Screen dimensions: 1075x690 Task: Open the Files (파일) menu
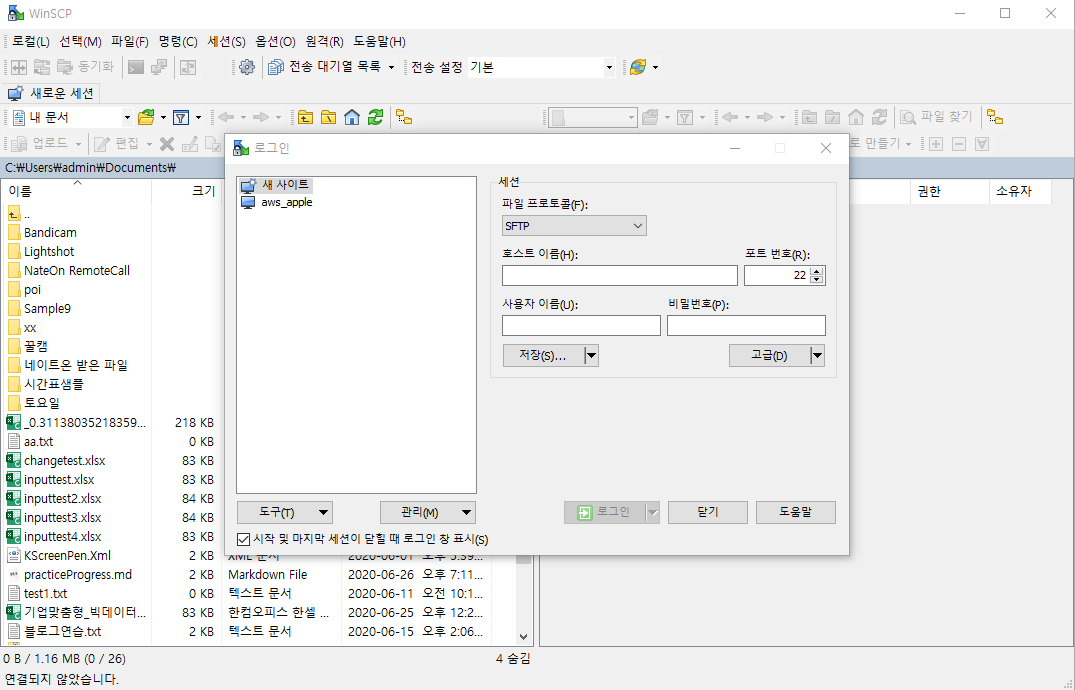(130, 42)
